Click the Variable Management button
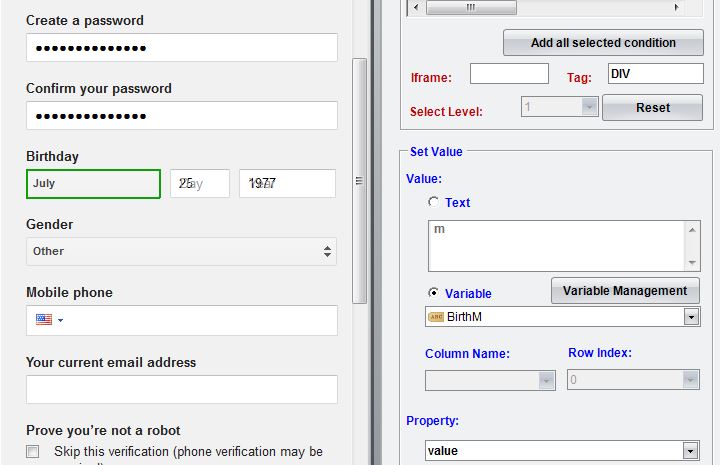The image size is (720, 465). (x=625, y=291)
